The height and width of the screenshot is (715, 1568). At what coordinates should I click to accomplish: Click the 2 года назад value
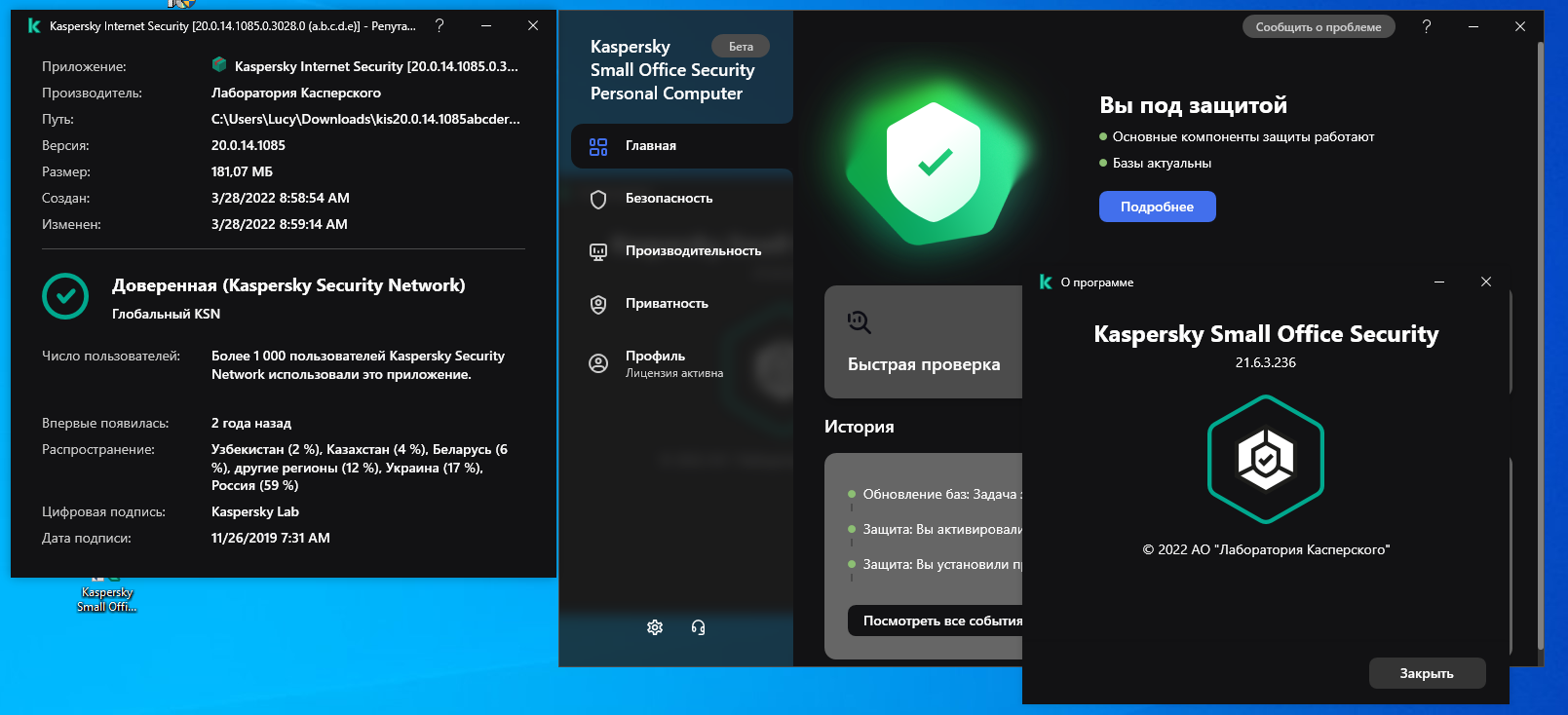[251, 423]
